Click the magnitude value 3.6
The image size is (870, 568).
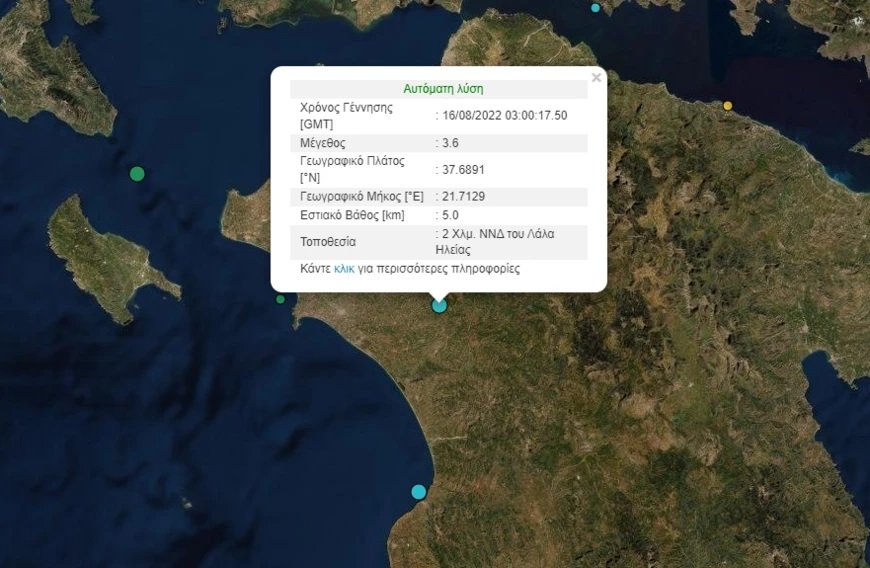[450, 143]
